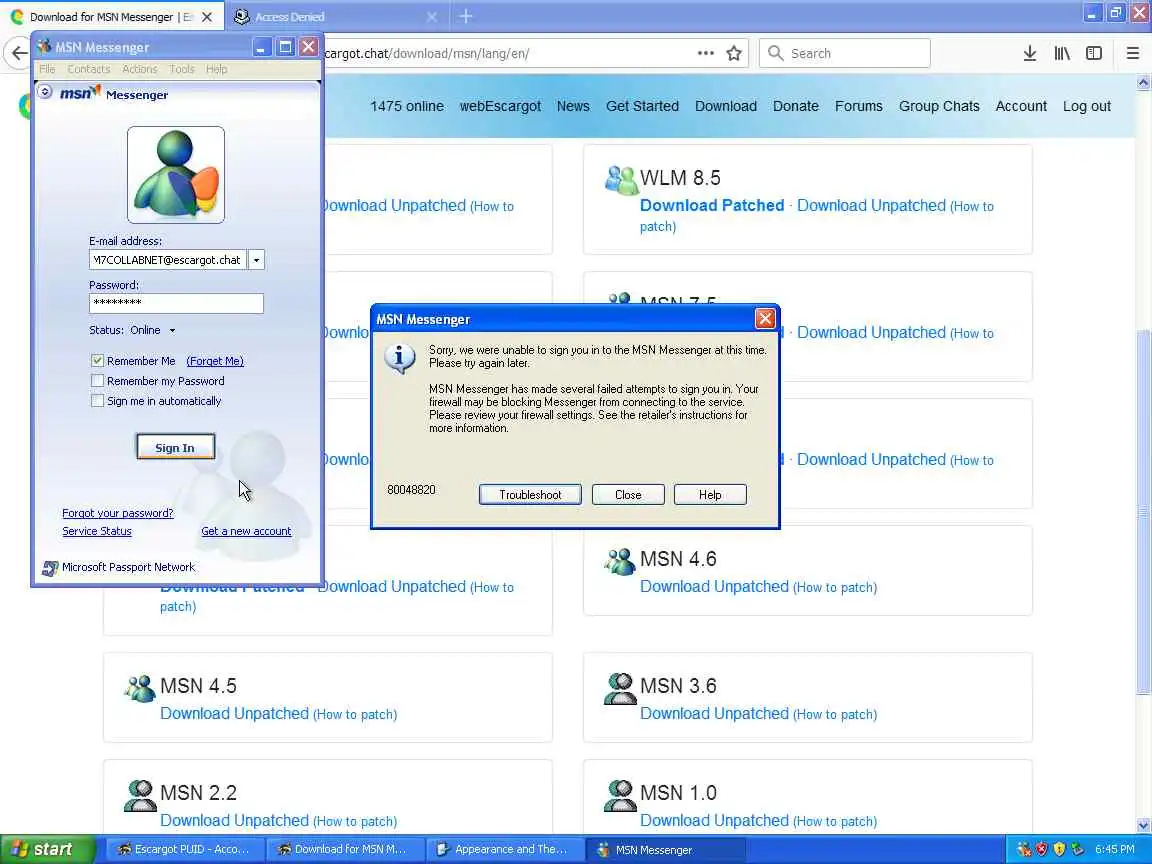
Task: Click the yellow security shield tray icon
Action: (x=1059, y=849)
